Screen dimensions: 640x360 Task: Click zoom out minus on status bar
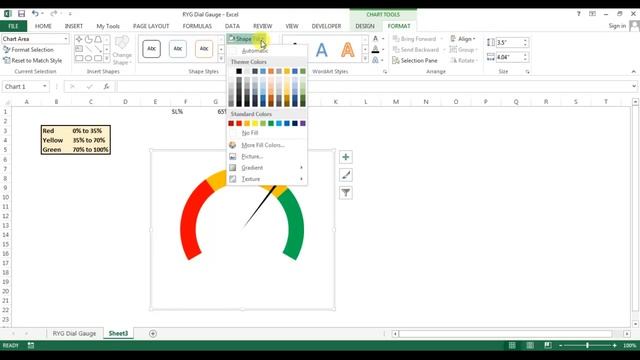tap(560, 346)
